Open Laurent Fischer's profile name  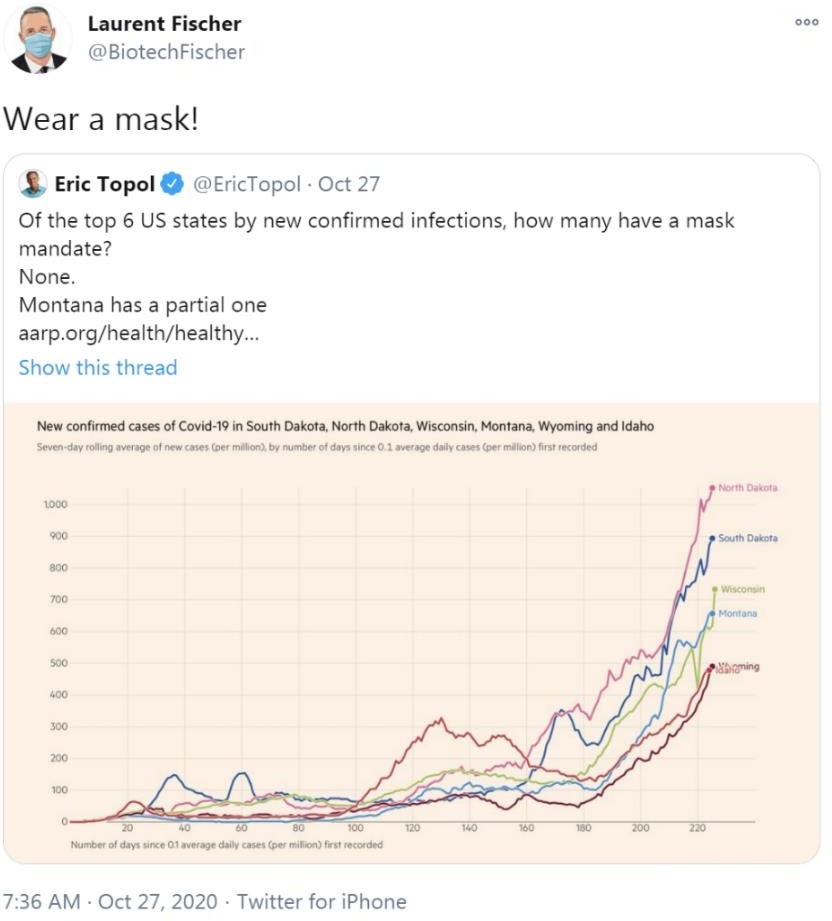coord(164,23)
